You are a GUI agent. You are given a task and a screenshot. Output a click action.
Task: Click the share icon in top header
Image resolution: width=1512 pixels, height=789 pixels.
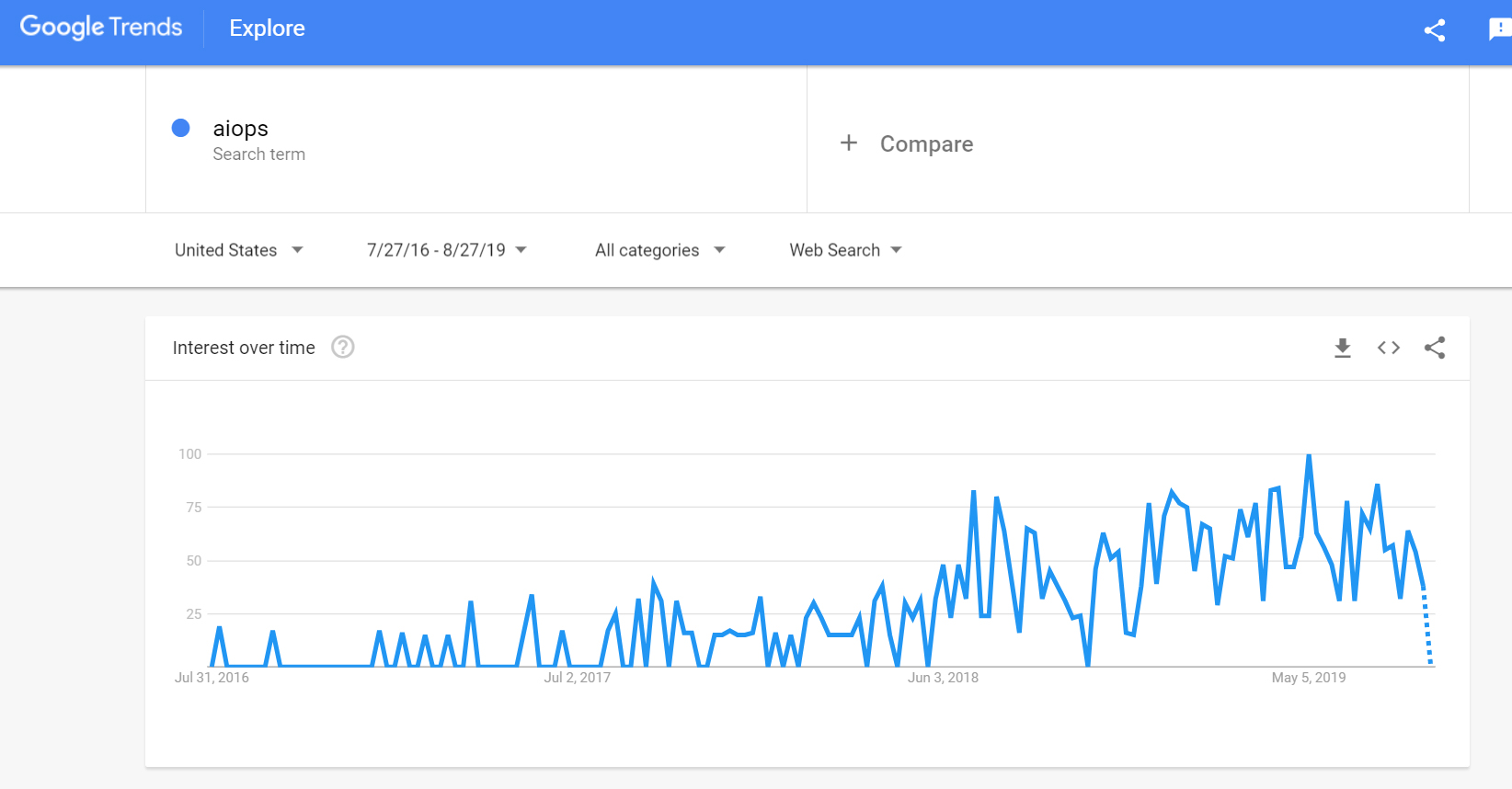click(1434, 30)
